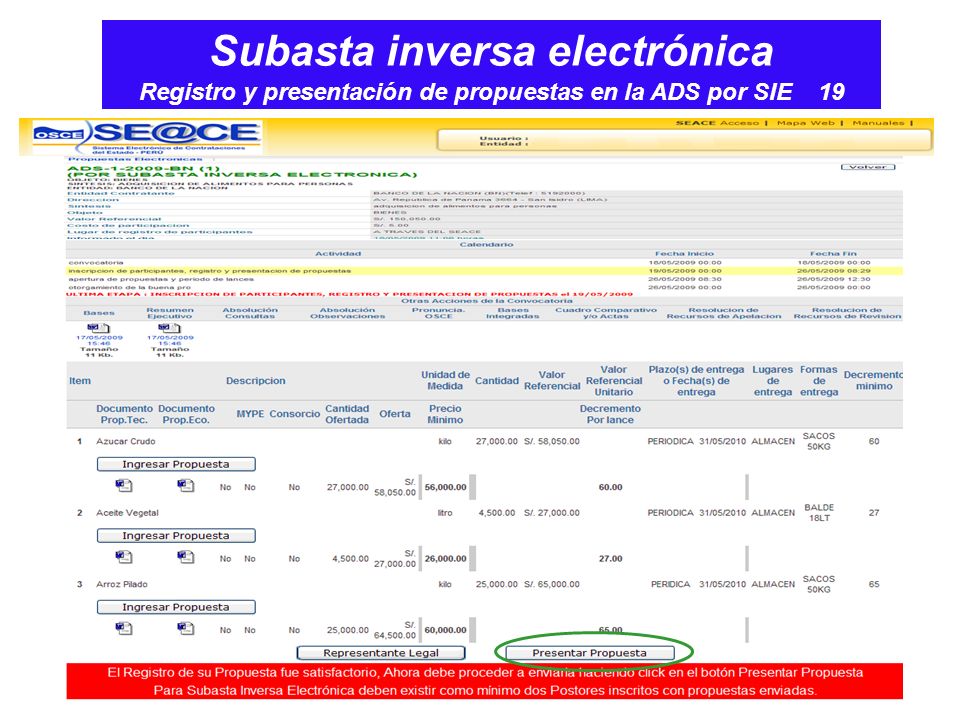Select the Aceite Vegetal item name

[x=127, y=513]
